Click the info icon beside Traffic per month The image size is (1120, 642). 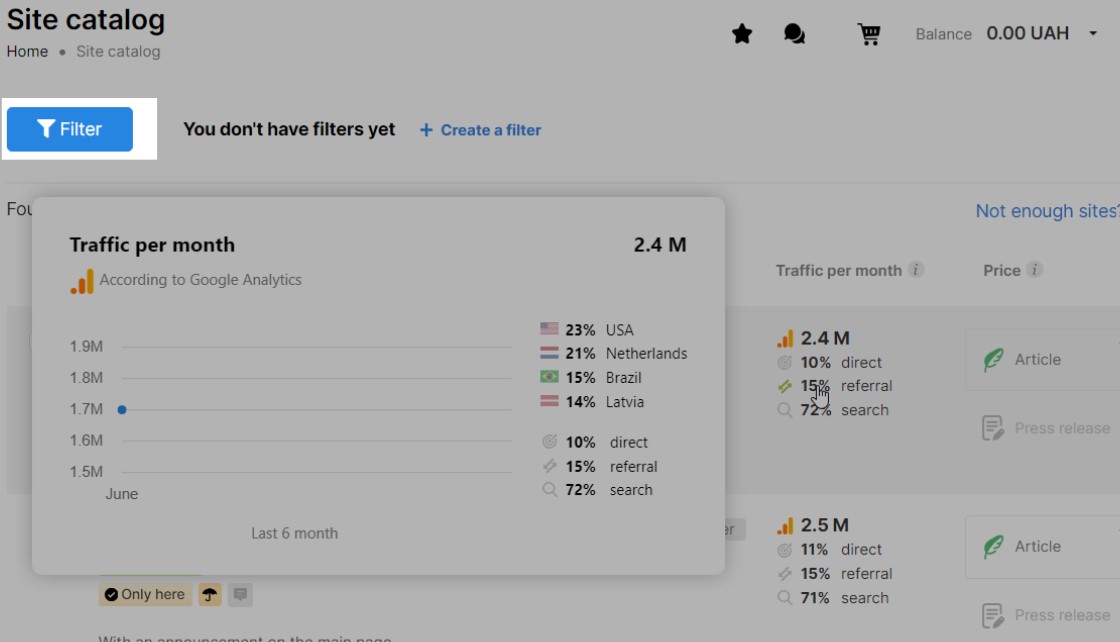[x=916, y=270]
